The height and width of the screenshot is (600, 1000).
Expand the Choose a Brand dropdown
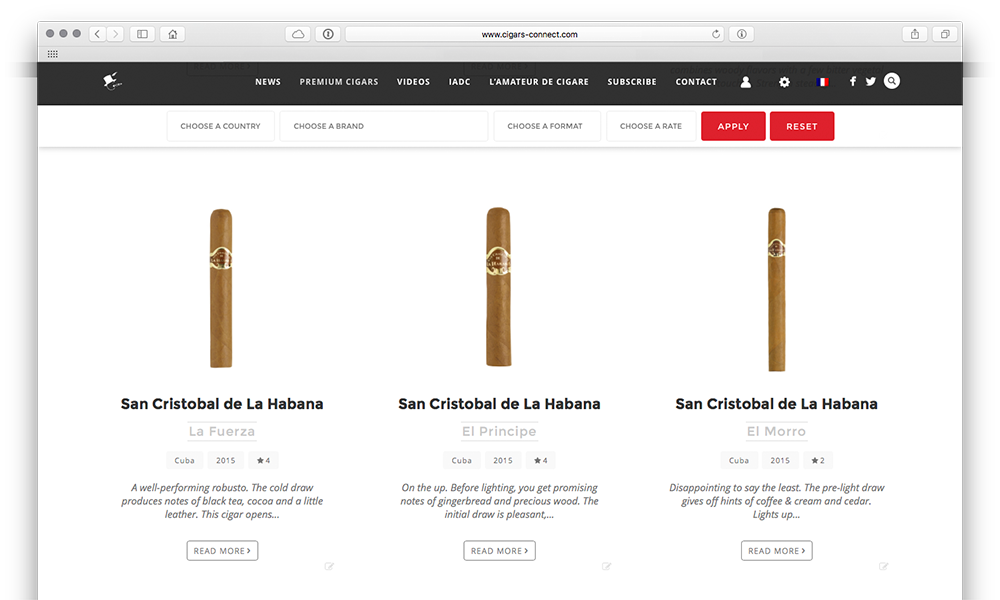coord(384,126)
